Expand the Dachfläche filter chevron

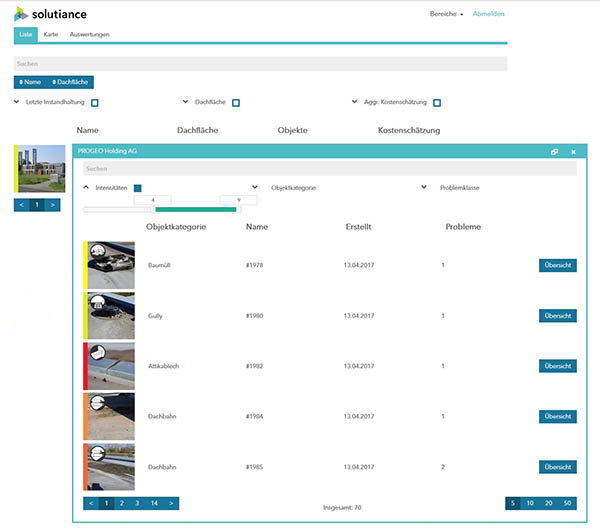(x=185, y=102)
